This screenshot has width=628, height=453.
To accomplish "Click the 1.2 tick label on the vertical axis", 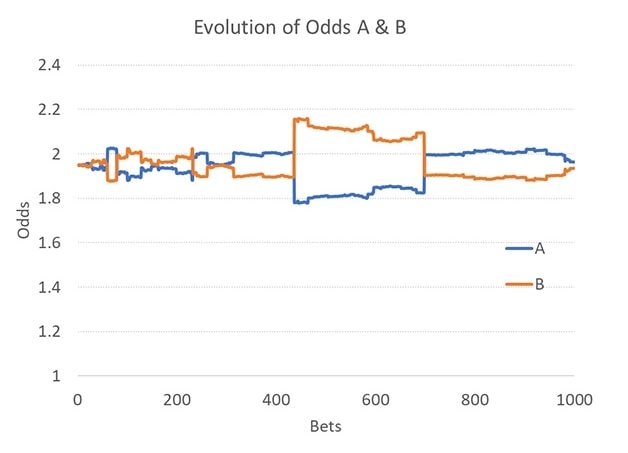I will click(x=50, y=332).
